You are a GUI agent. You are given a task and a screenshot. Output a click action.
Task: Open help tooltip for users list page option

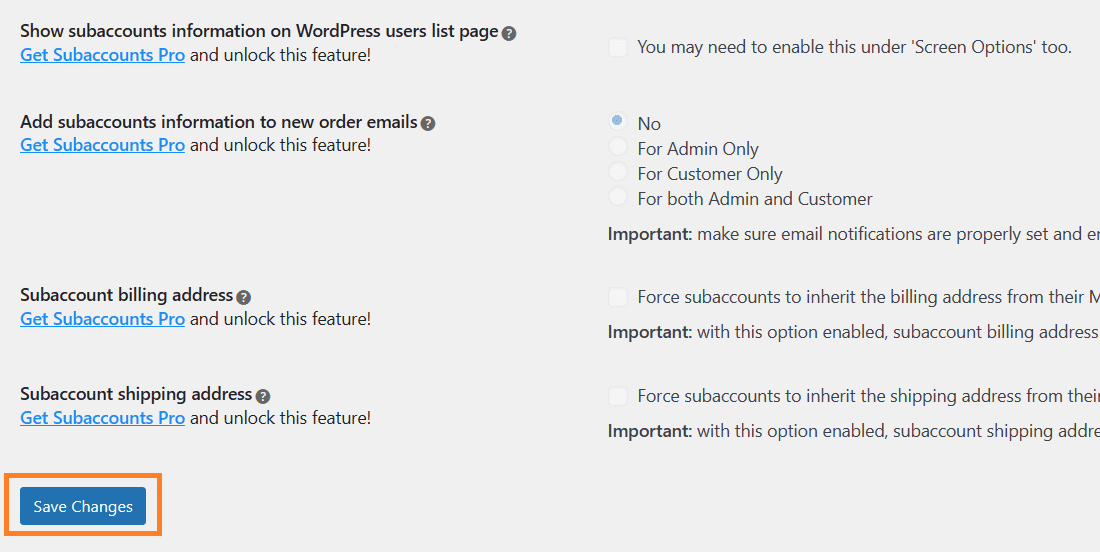(x=509, y=33)
